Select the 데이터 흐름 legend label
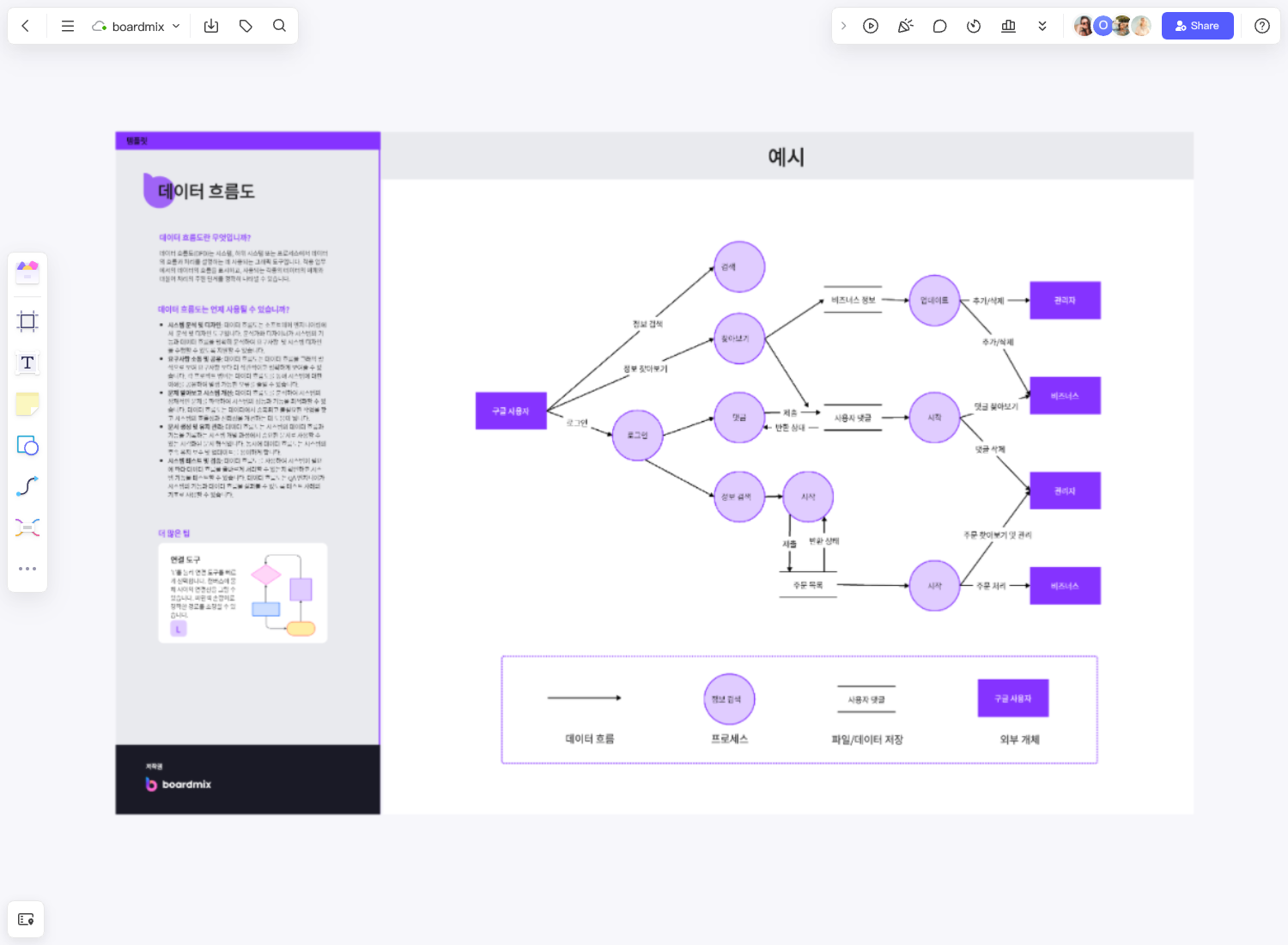The image size is (1288, 945). click(x=590, y=739)
